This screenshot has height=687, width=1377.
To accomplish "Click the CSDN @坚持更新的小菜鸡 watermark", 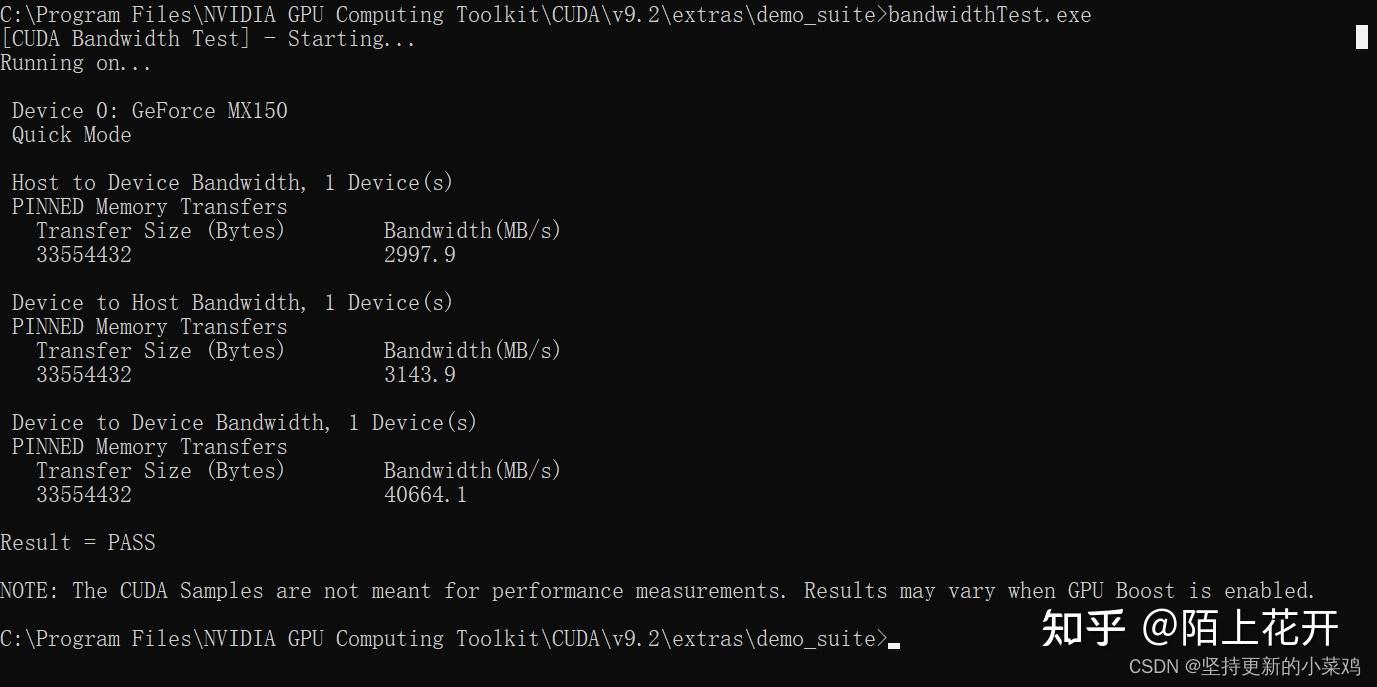I will (1244, 666).
